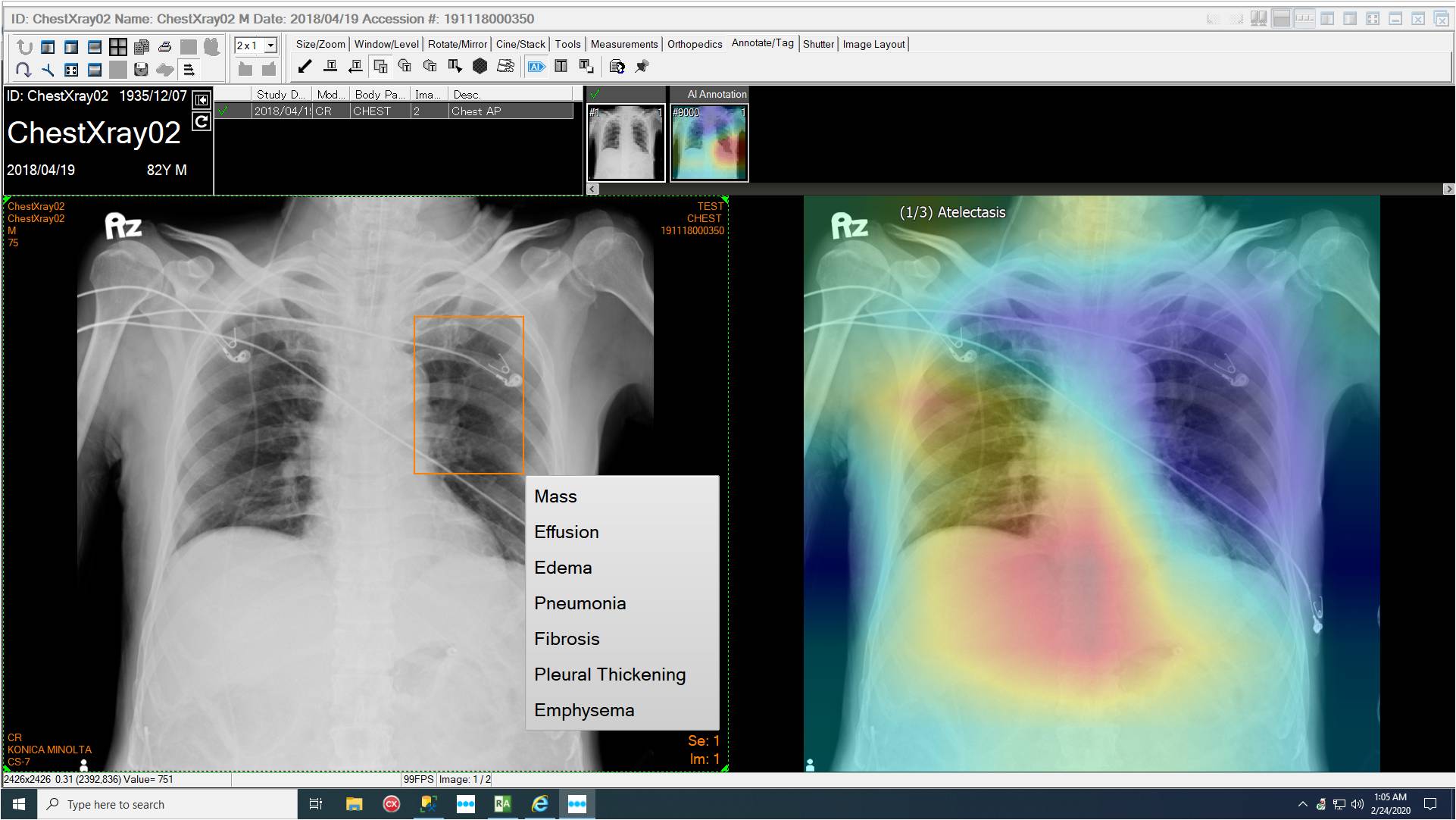Viewport: 1456px width, 820px height.
Task: Click the AI annotation toolbar icon
Action: tap(536, 67)
